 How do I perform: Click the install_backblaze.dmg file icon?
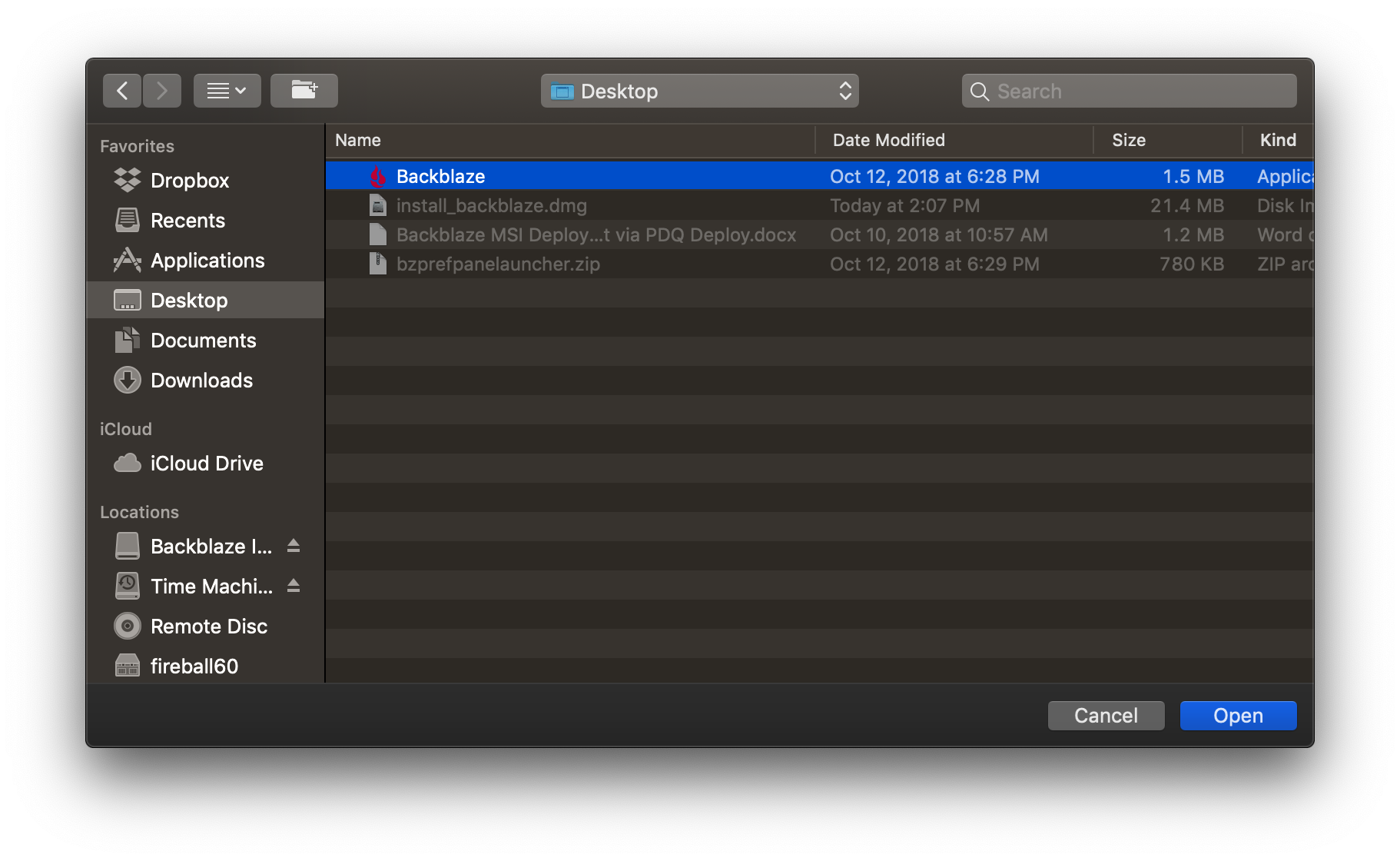[x=377, y=205]
